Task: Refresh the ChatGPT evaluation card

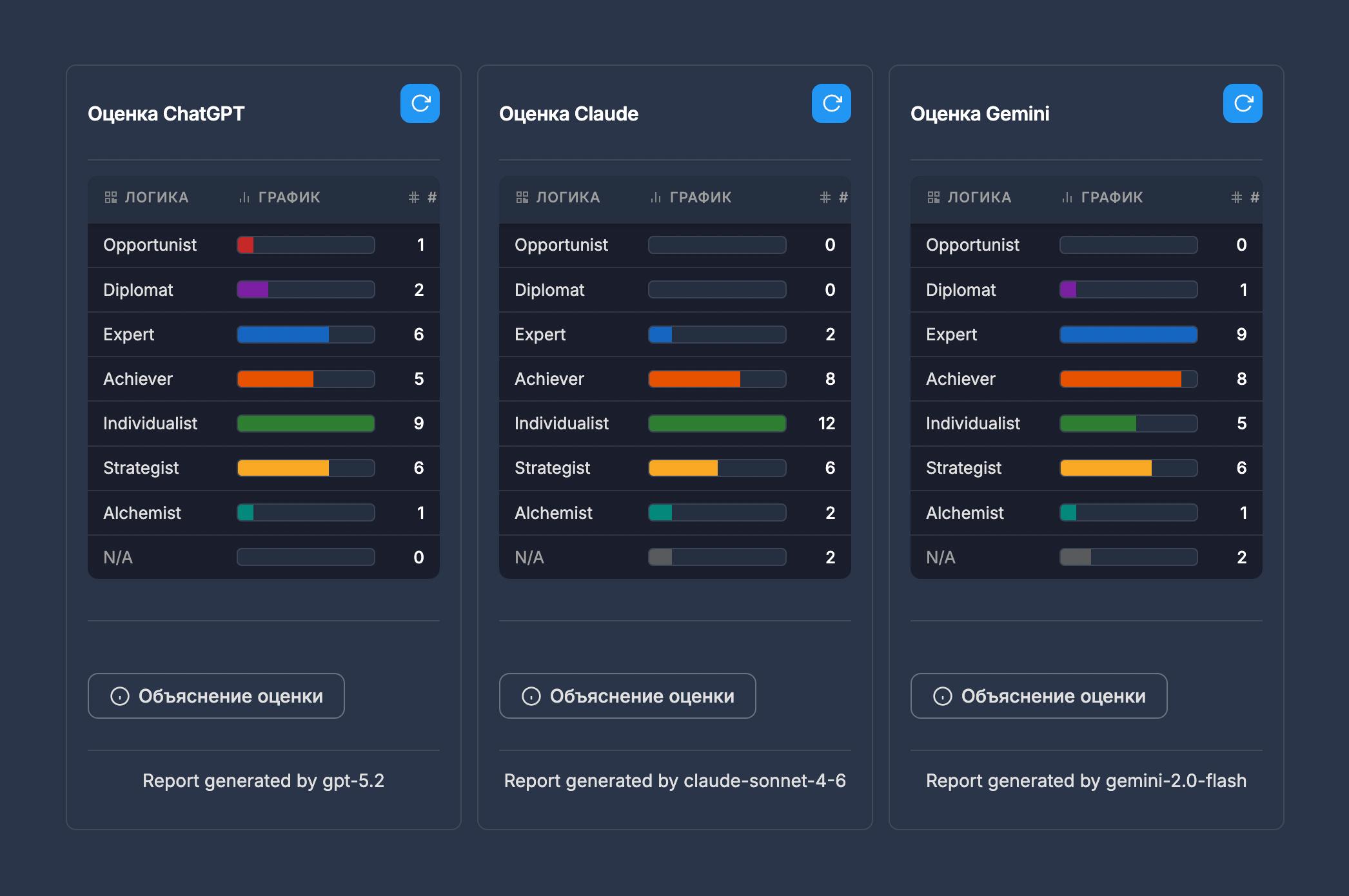Action: (x=420, y=103)
